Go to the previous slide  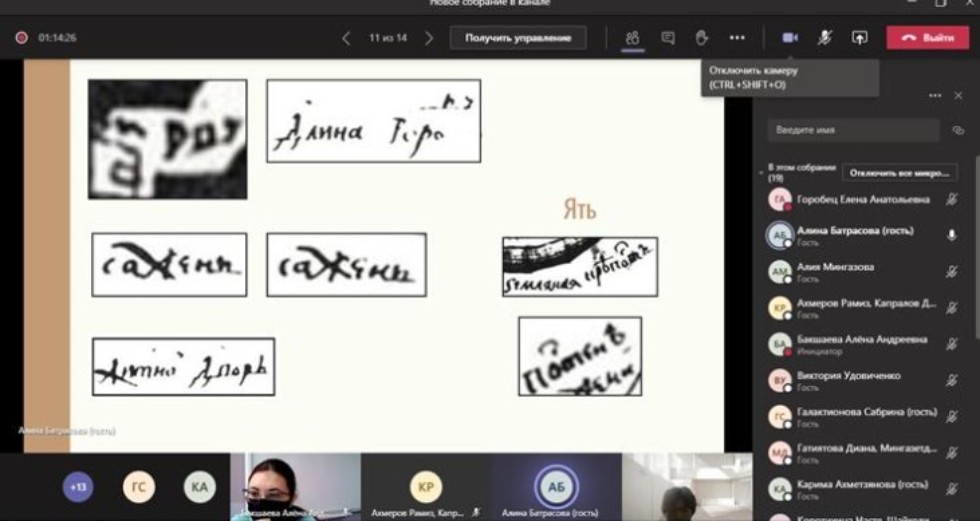pos(347,38)
